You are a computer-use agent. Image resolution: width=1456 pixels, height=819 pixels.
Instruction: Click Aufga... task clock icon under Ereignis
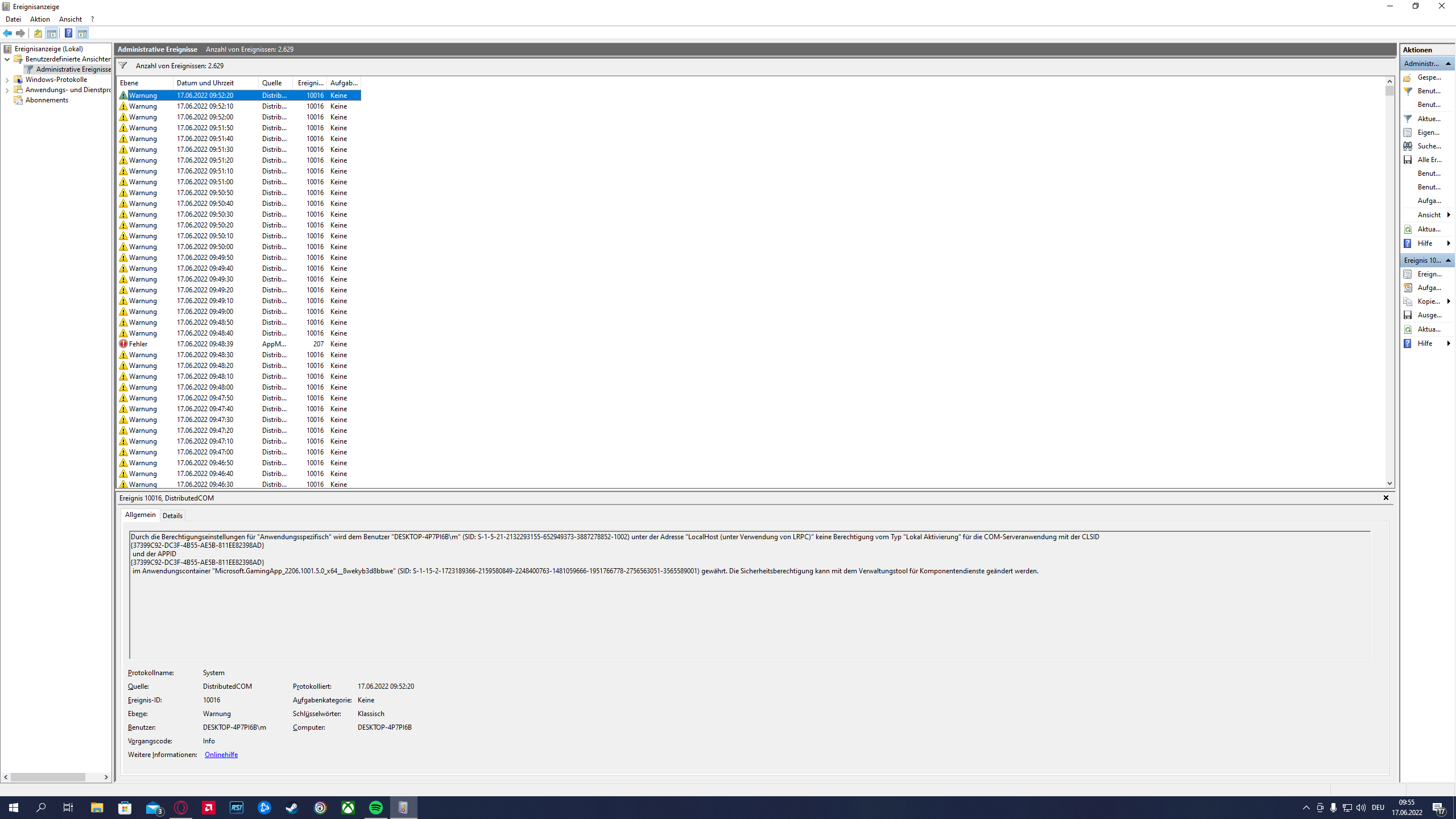pos(1408,288)
